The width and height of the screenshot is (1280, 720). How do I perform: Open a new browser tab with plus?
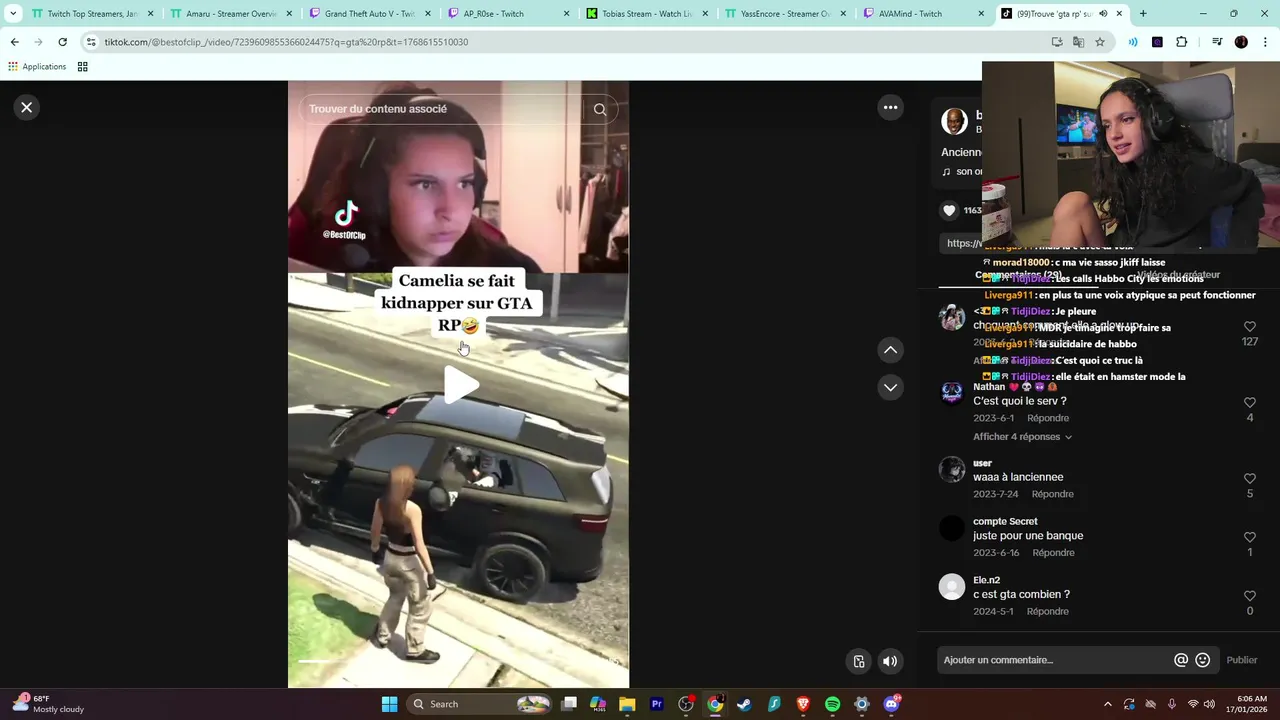[x=1143, y=14]
